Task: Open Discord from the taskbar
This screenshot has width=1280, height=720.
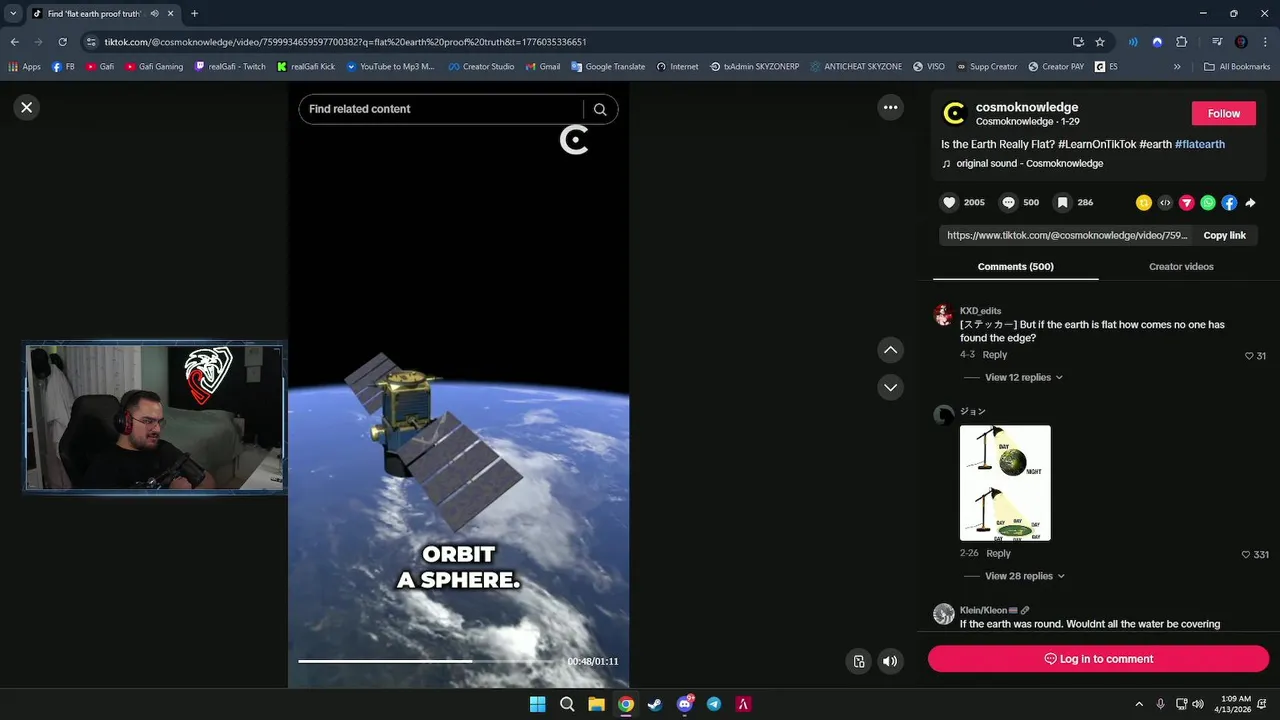Action: click(685, 704)
